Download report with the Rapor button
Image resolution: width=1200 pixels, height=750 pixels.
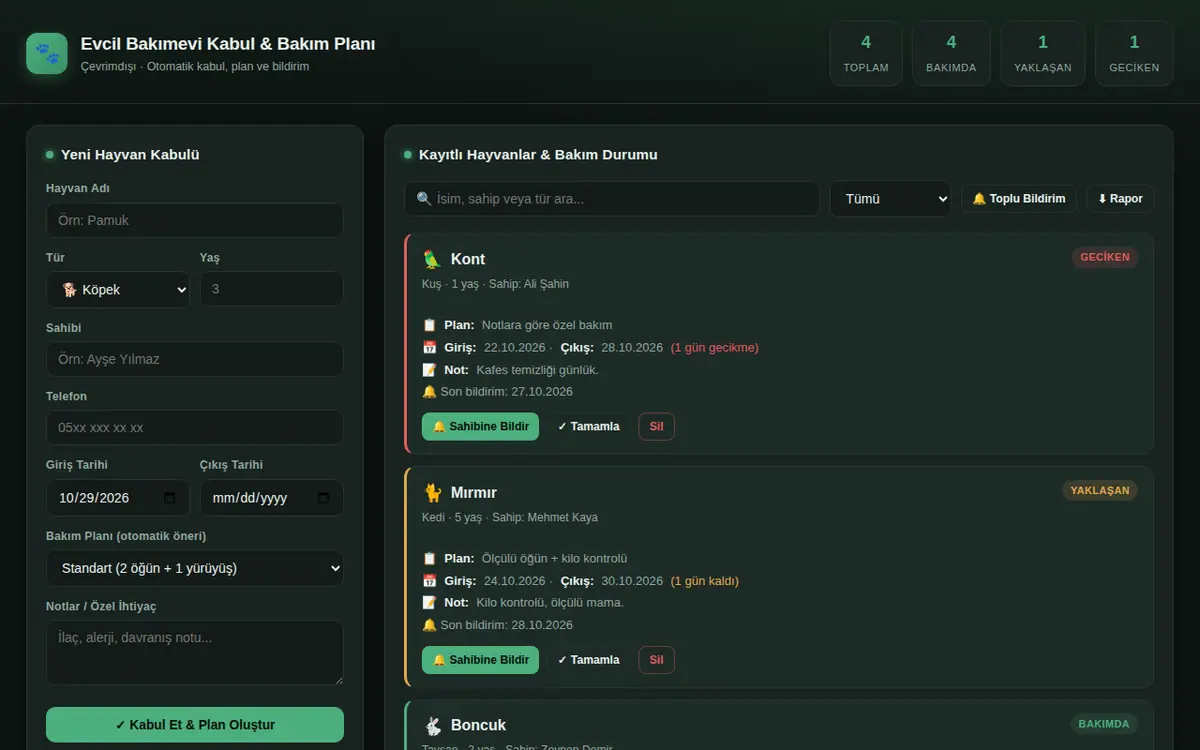click(x=1120, y=199)
